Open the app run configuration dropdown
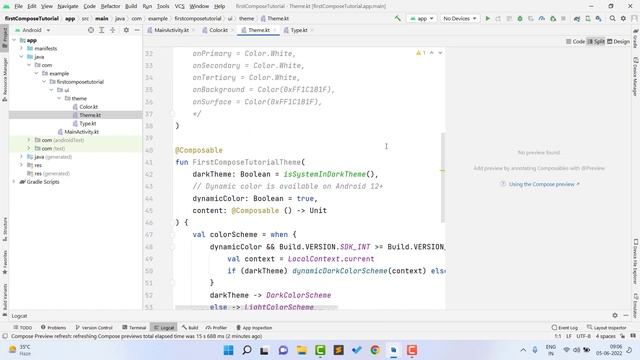Screen dimensions: 640x360 [x=422, y=18]
